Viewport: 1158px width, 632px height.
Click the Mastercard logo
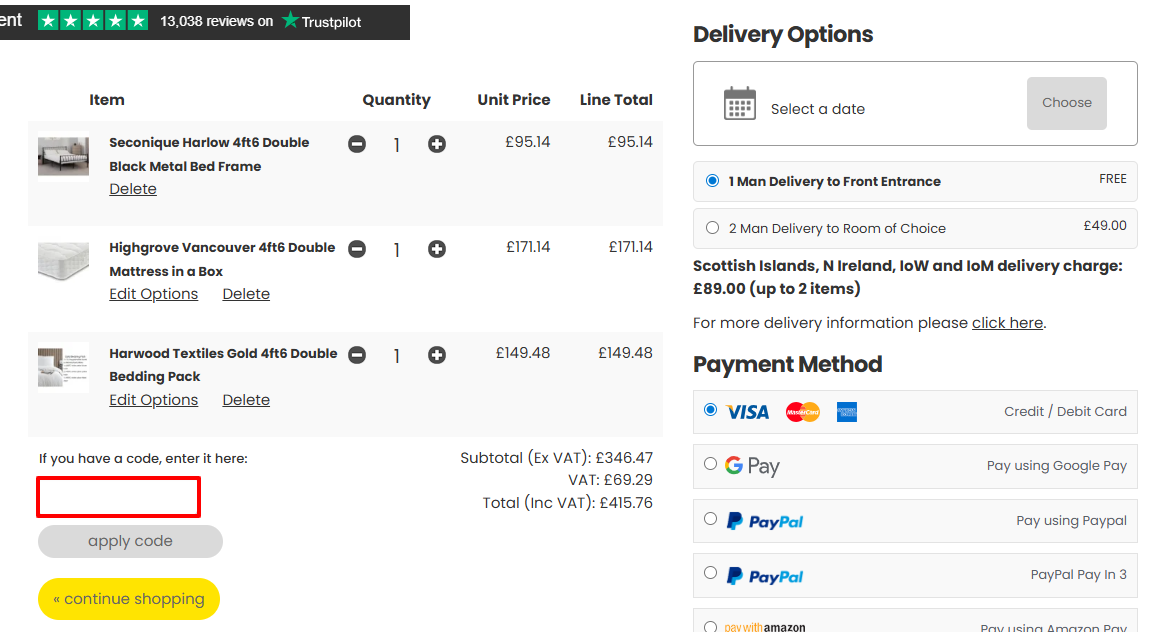(803, 412)
